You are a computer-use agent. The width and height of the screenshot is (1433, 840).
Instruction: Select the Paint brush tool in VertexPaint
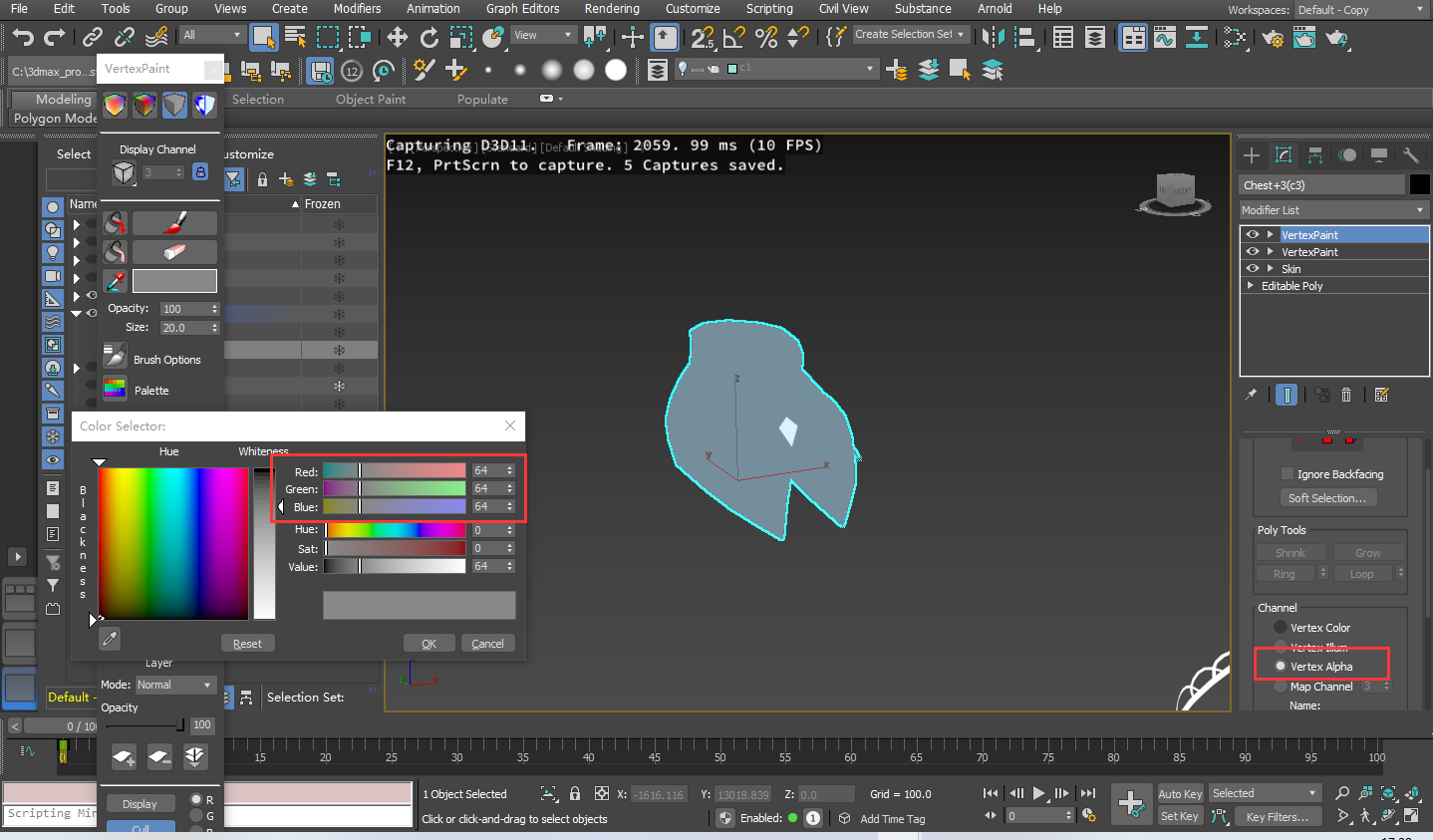174,223
